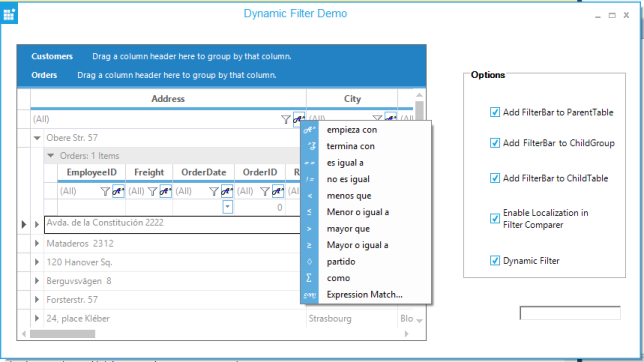Click the Orders group drop area label
Image resolution: width=644 pixels, height=362 pixels.
44,75
